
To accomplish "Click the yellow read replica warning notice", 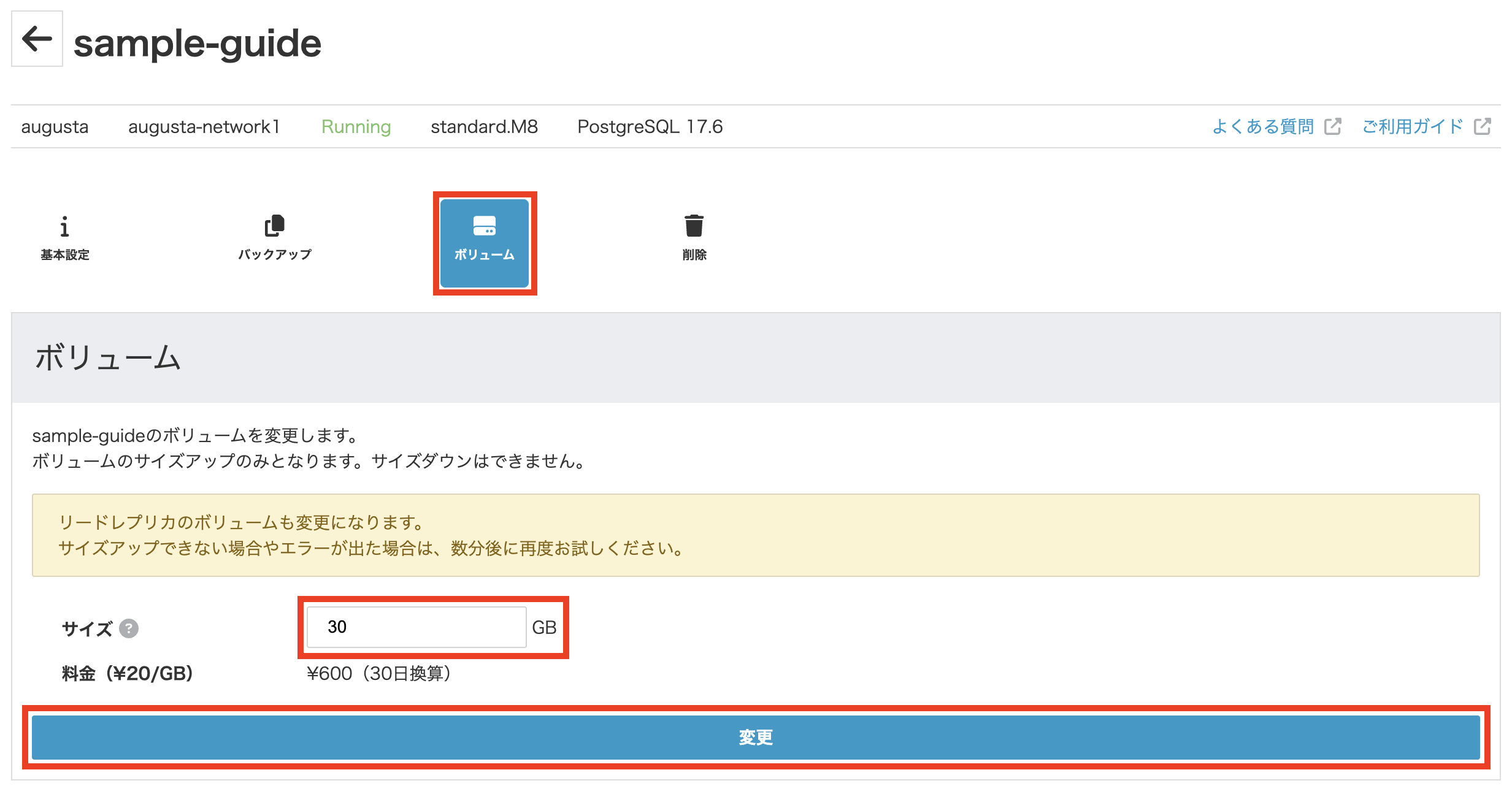I will 755,535.
